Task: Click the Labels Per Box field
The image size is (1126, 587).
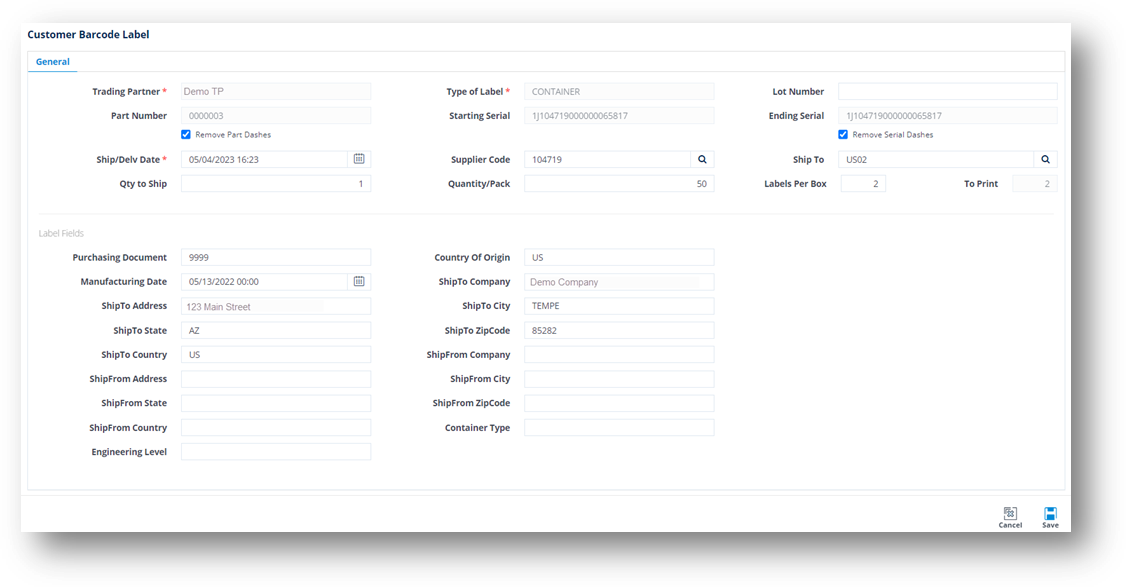Action: coord(862,183)
